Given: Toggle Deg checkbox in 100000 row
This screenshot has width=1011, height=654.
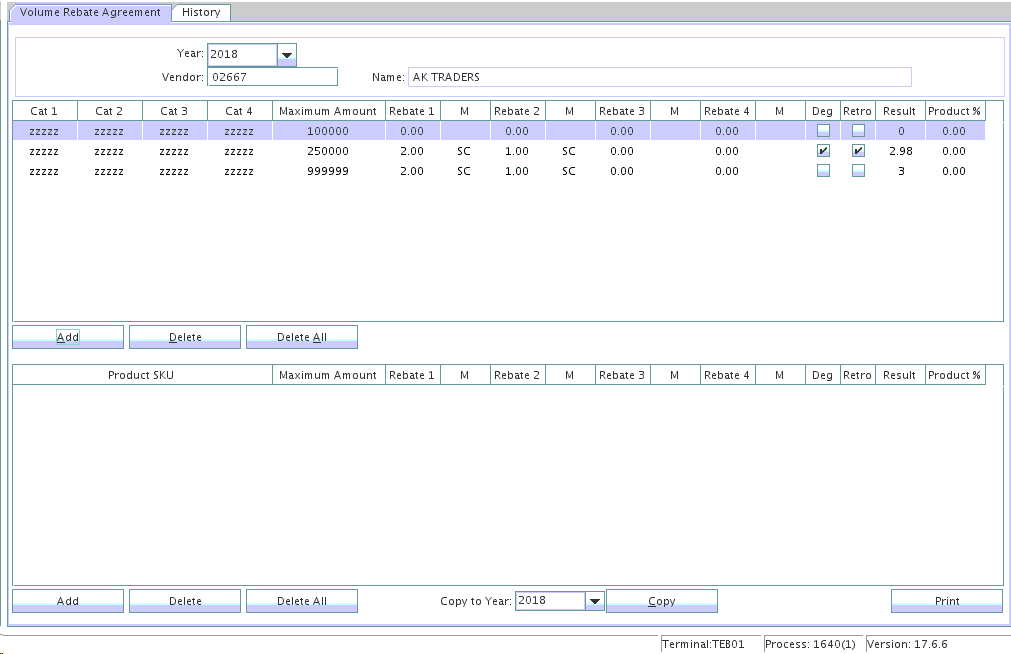Looking at the screenshot, I should [x=823, y=130].
